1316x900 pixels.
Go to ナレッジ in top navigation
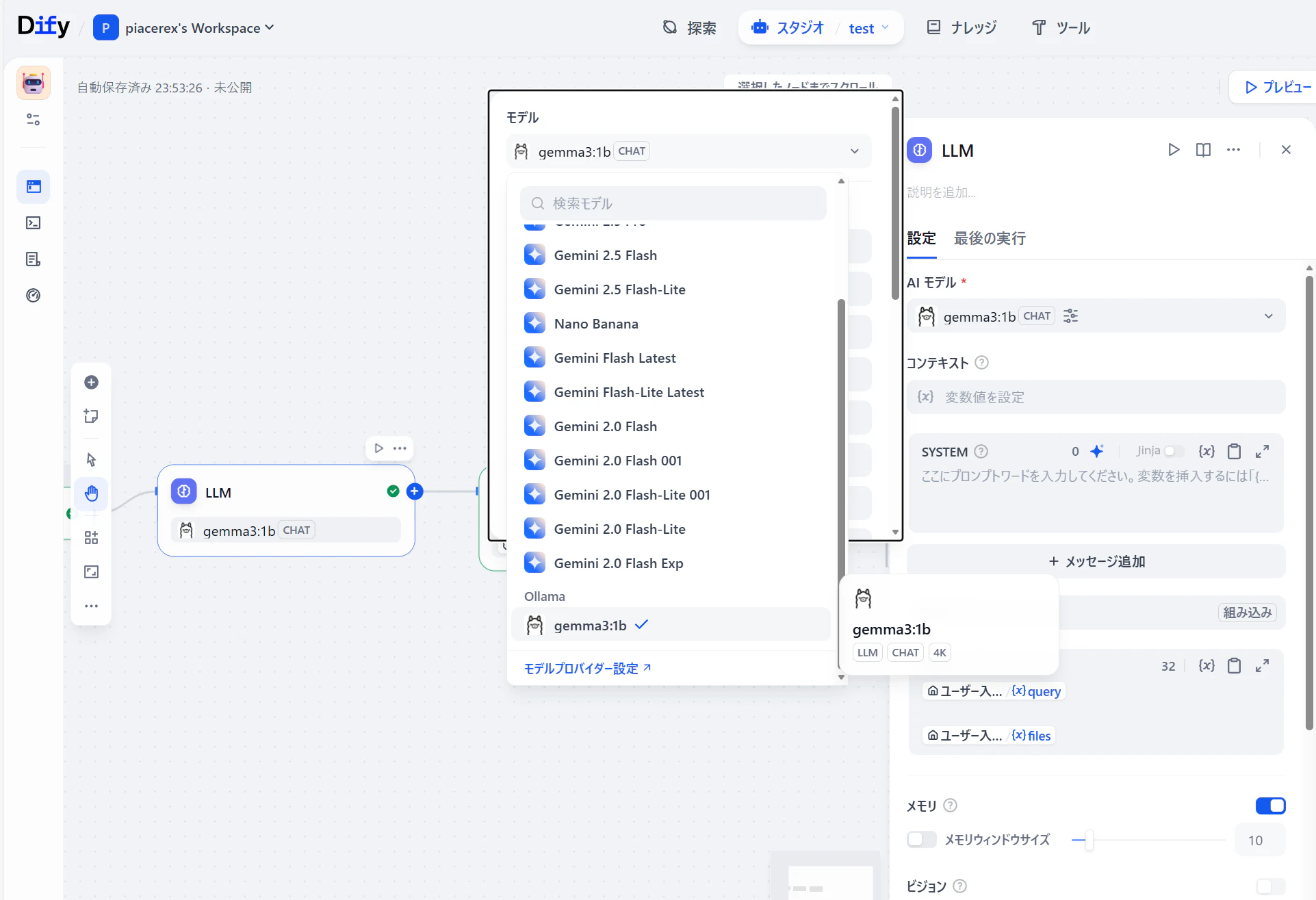tap(962, 28)
